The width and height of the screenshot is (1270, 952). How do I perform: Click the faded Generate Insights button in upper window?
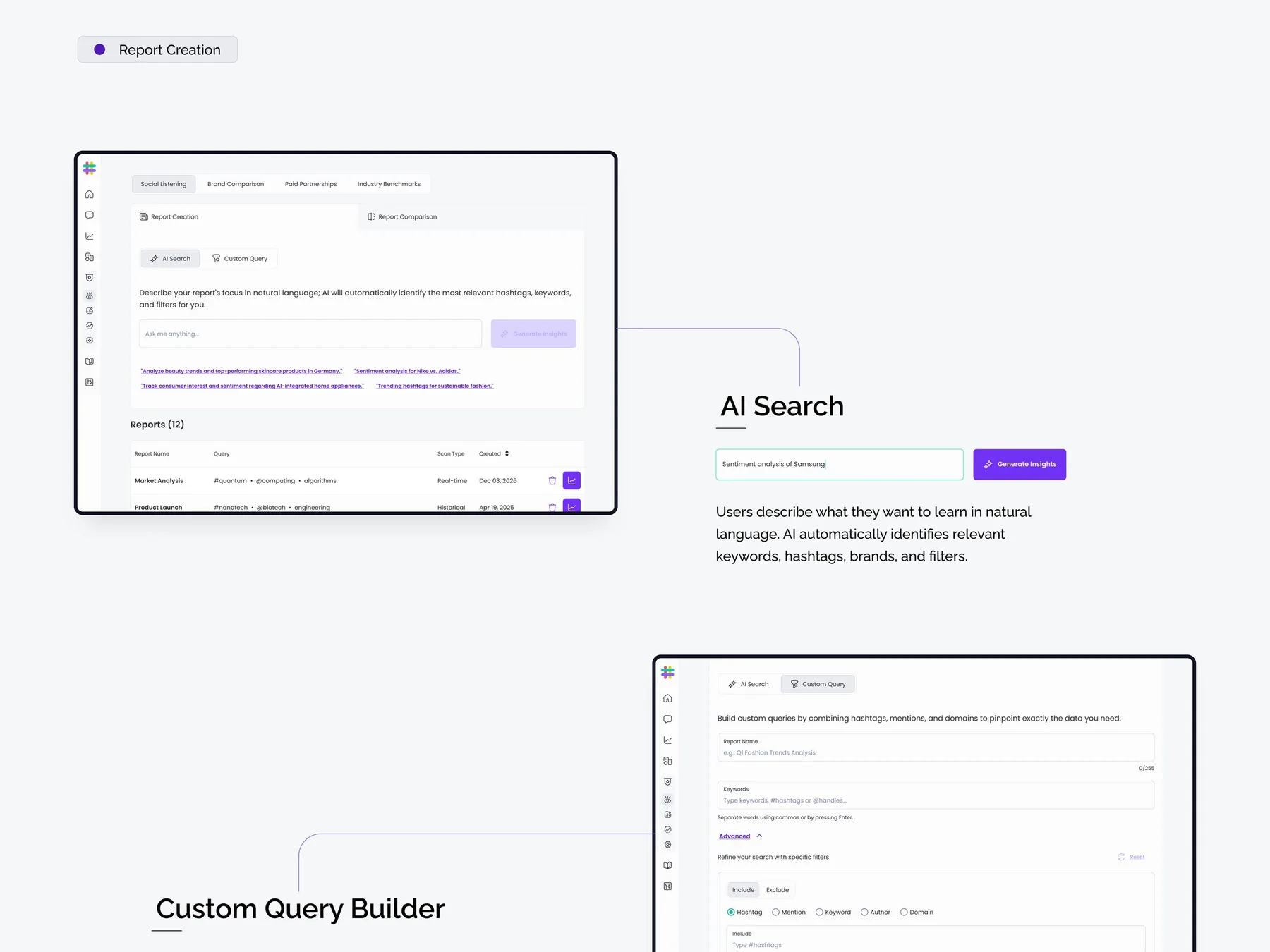click(x=533, y=334)
